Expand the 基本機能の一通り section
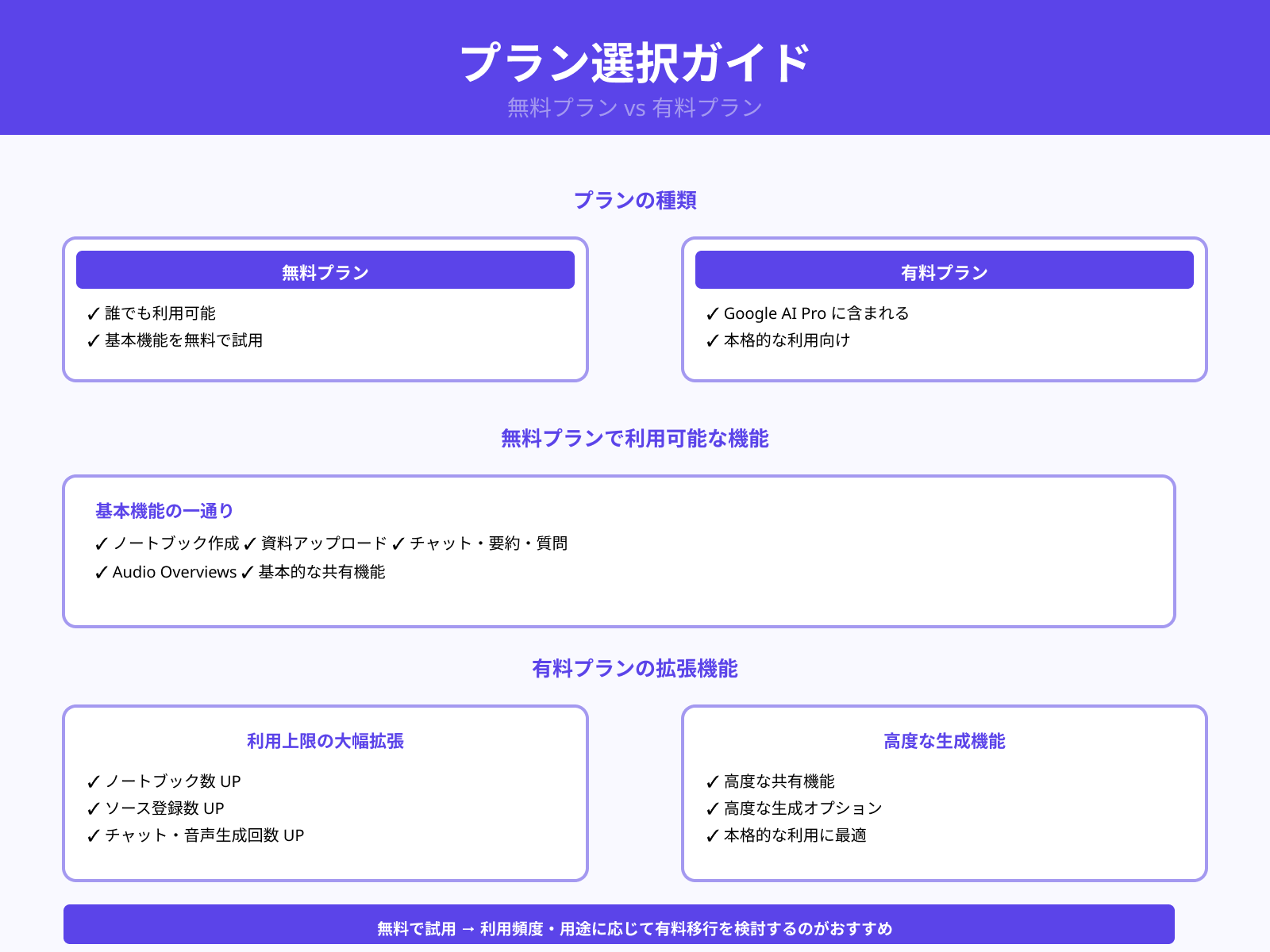Image resolution: width=1270 pixels, height=952 pixels. (x=164, y=510)
